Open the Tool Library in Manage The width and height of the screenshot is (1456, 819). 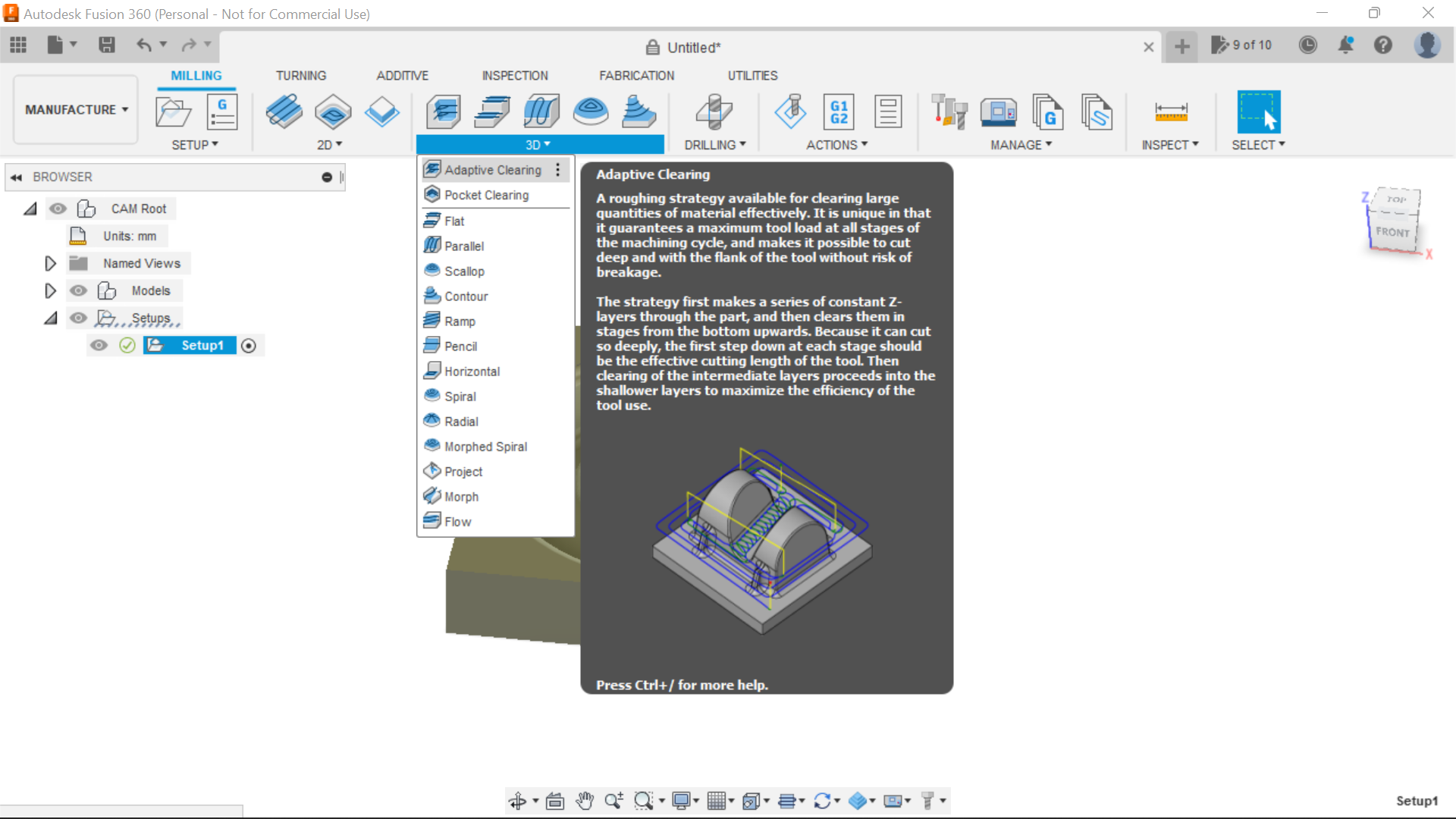tap(950, 111)
